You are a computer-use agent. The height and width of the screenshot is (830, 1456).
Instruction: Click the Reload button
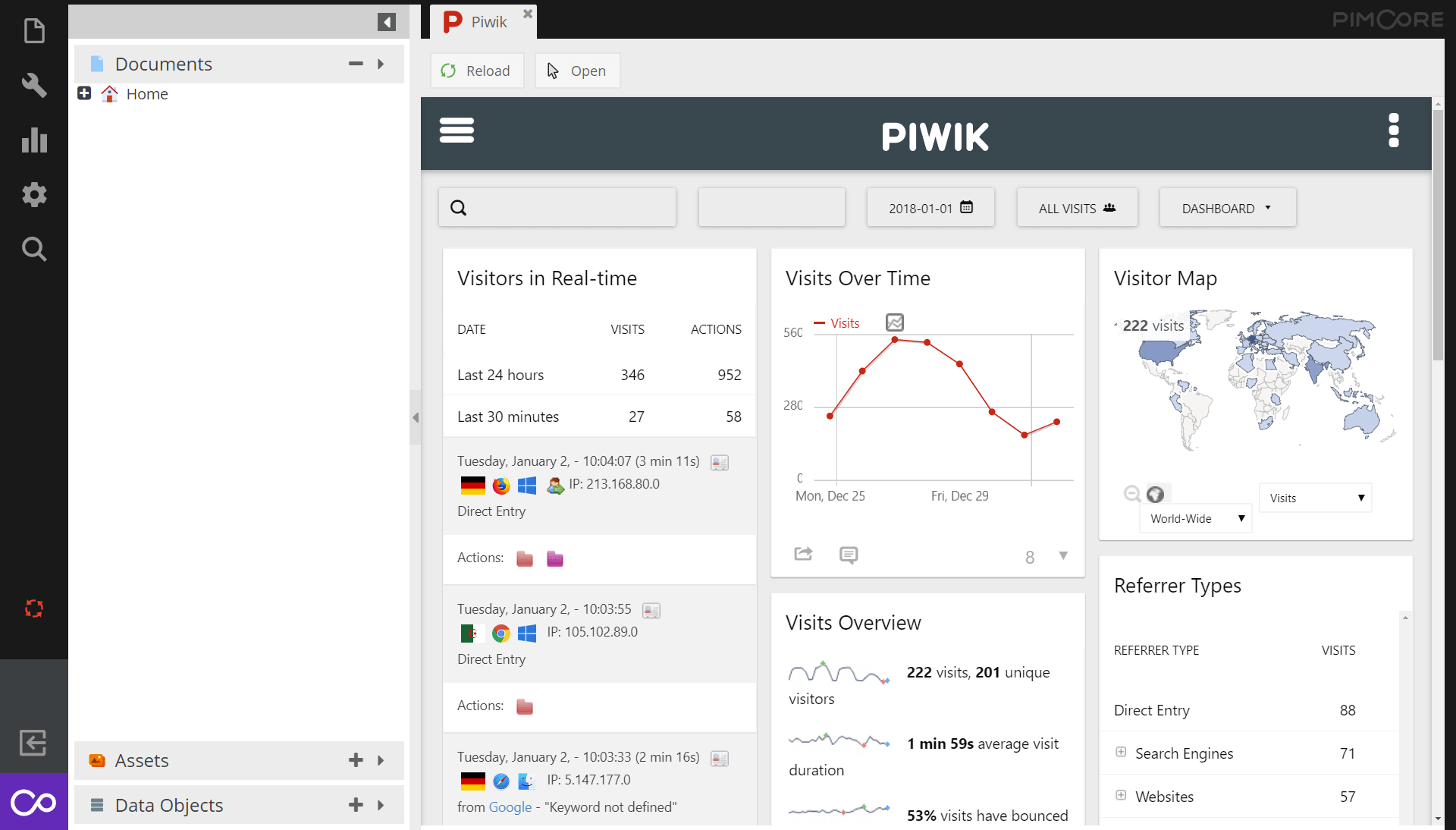click(476, 71)
